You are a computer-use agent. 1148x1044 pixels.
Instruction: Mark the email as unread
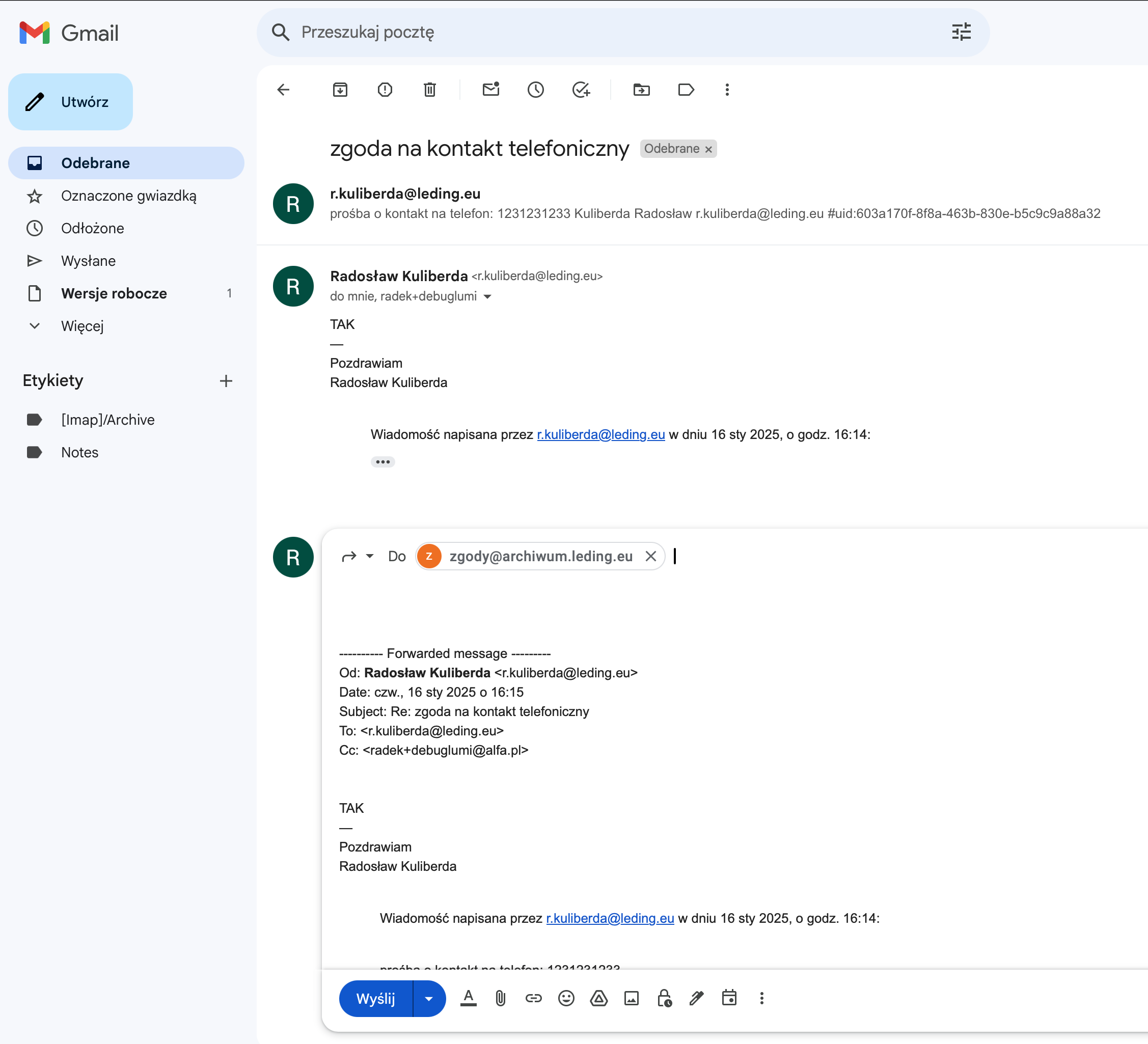pyautogui.click(x=491, y=89)
